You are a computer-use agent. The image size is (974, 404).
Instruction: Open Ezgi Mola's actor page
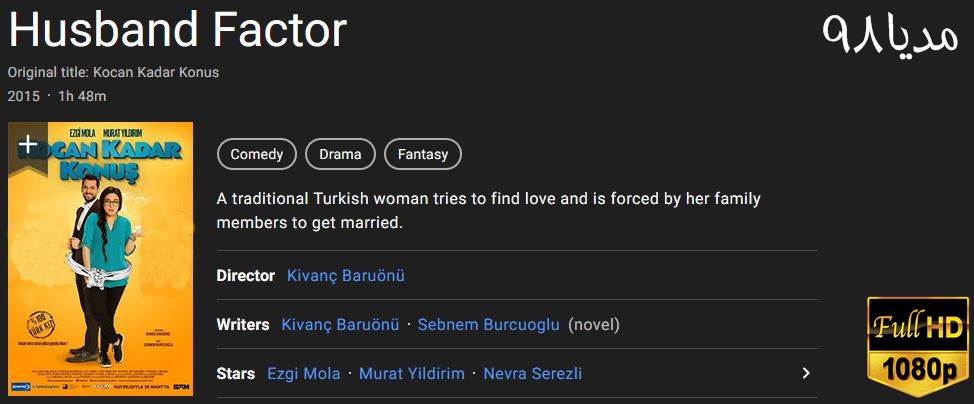[x=304, y=374]
